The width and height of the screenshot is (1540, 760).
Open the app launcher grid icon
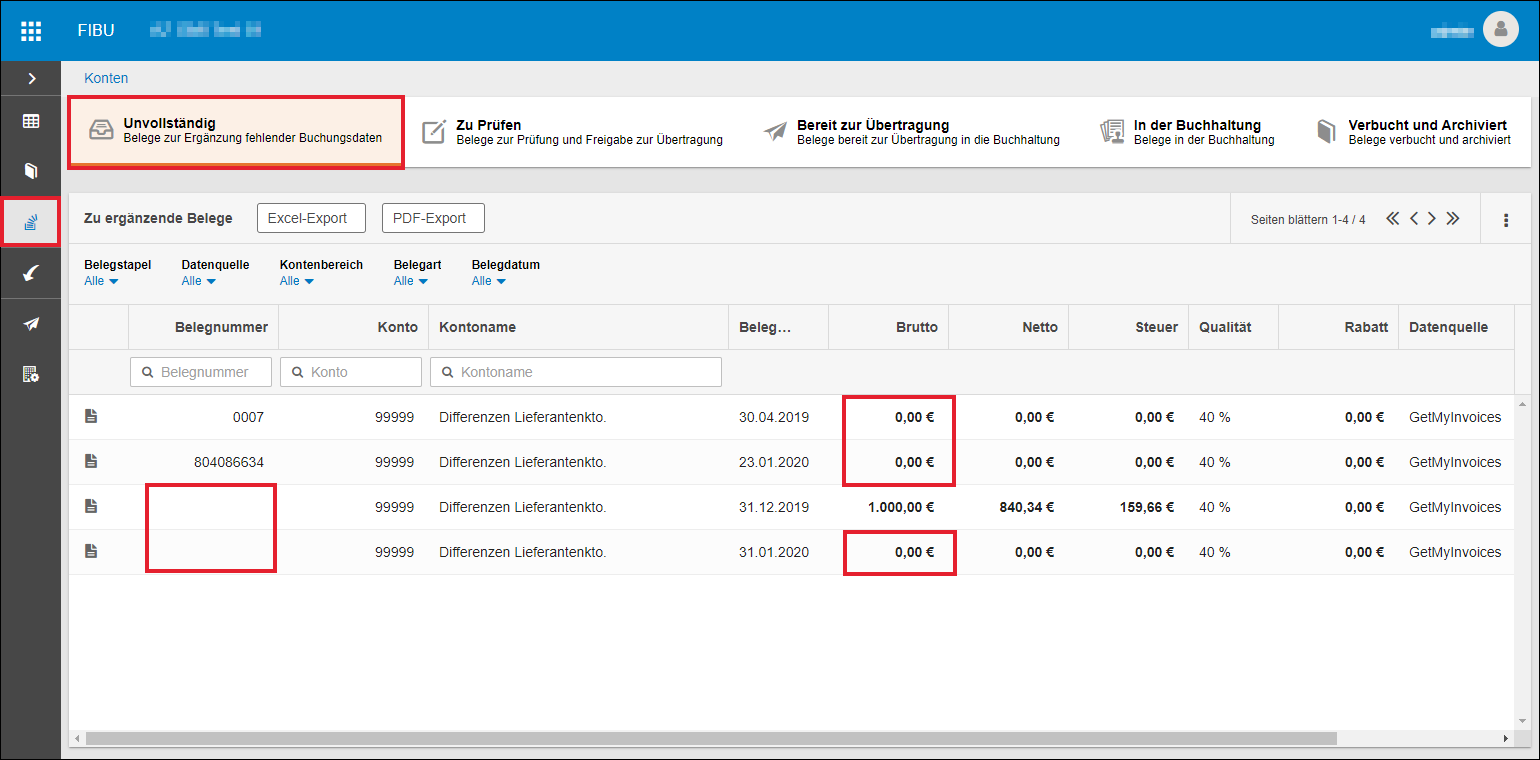(31, 30)
